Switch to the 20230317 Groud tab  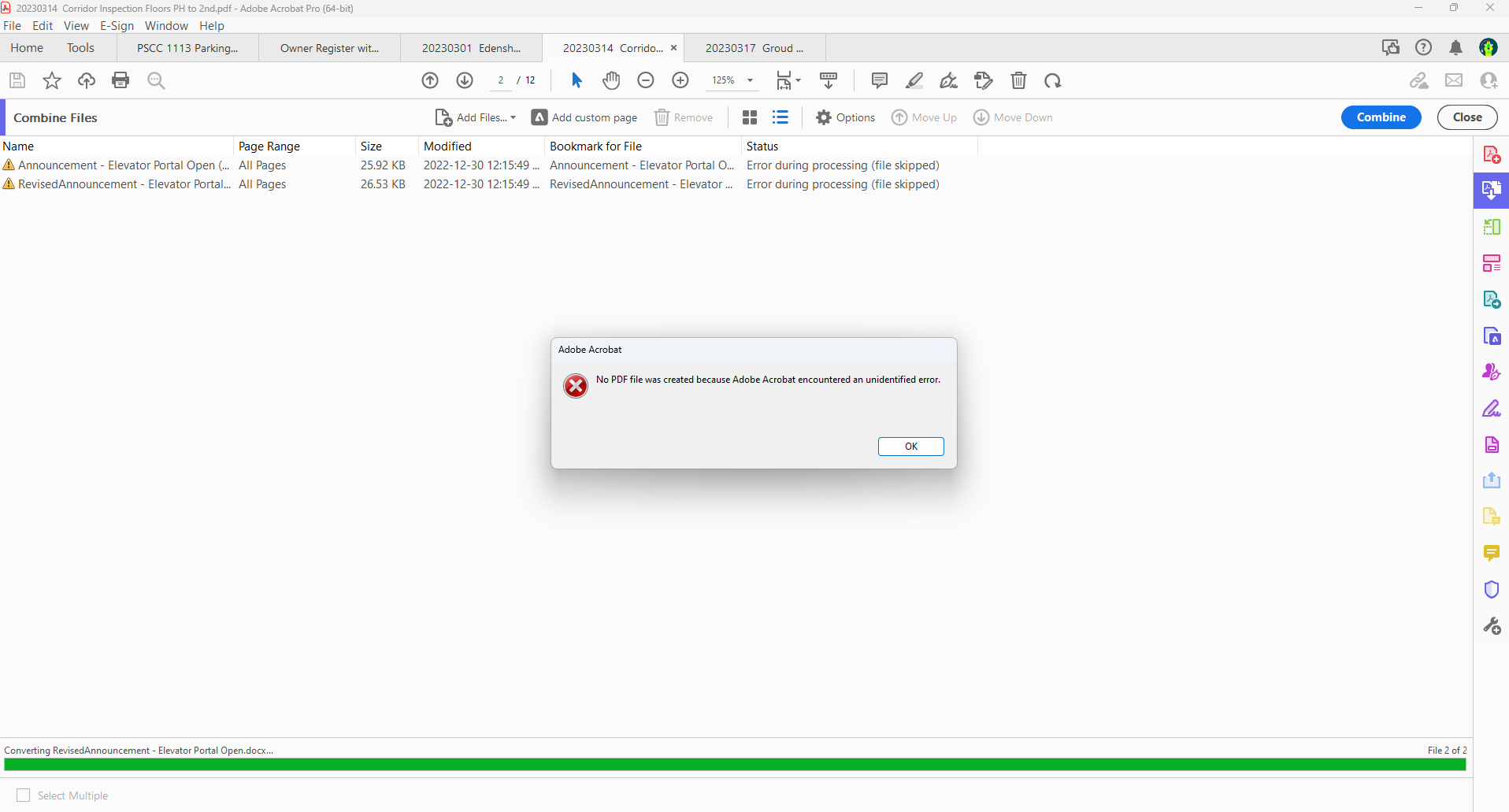754,47
